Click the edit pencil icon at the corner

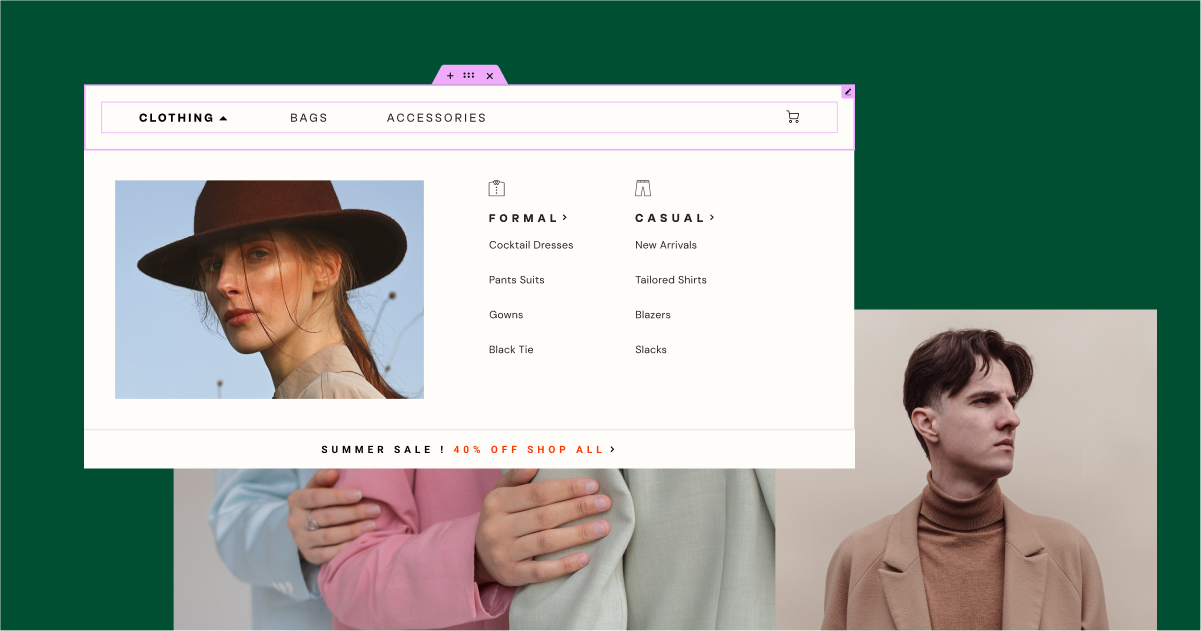point(848,92)
